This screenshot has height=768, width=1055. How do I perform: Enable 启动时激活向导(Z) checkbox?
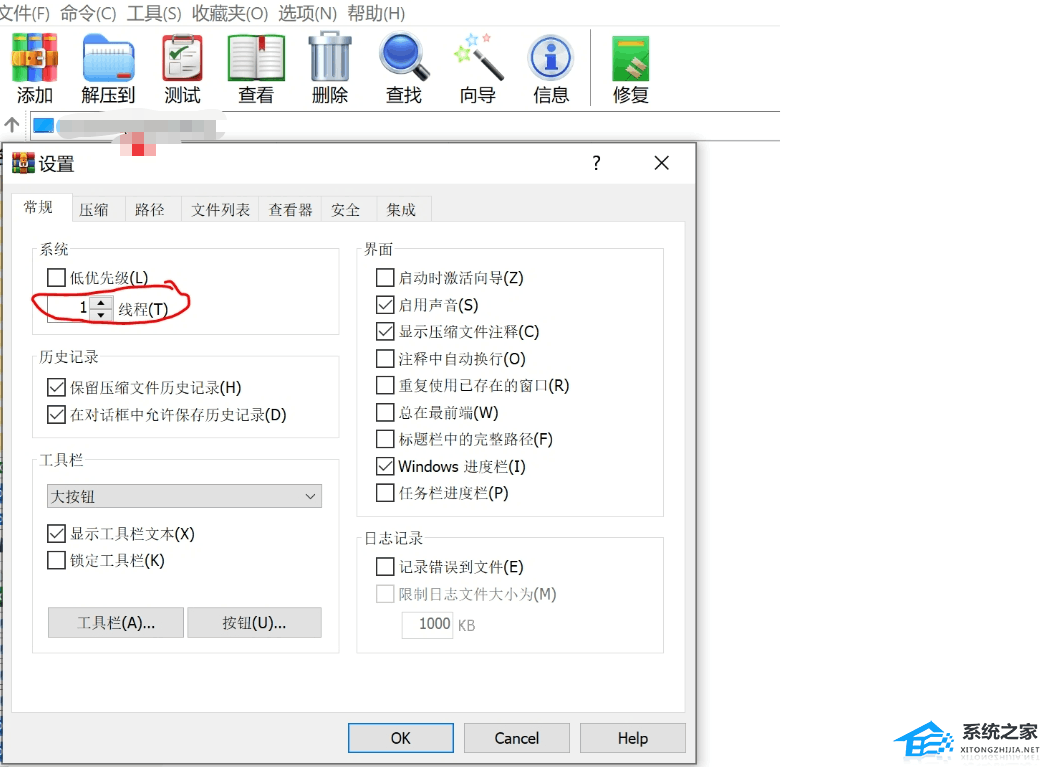pos(385,277)
